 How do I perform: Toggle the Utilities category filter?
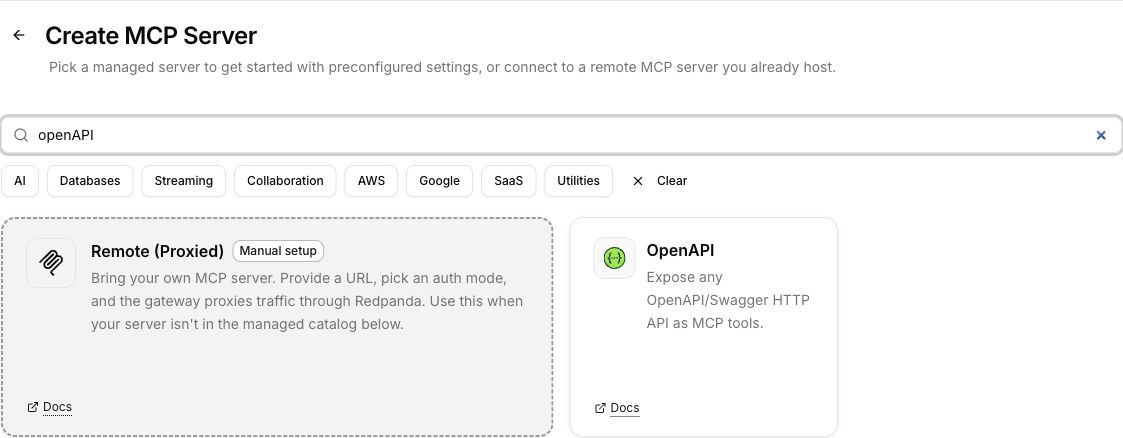[x=578, y=181]
